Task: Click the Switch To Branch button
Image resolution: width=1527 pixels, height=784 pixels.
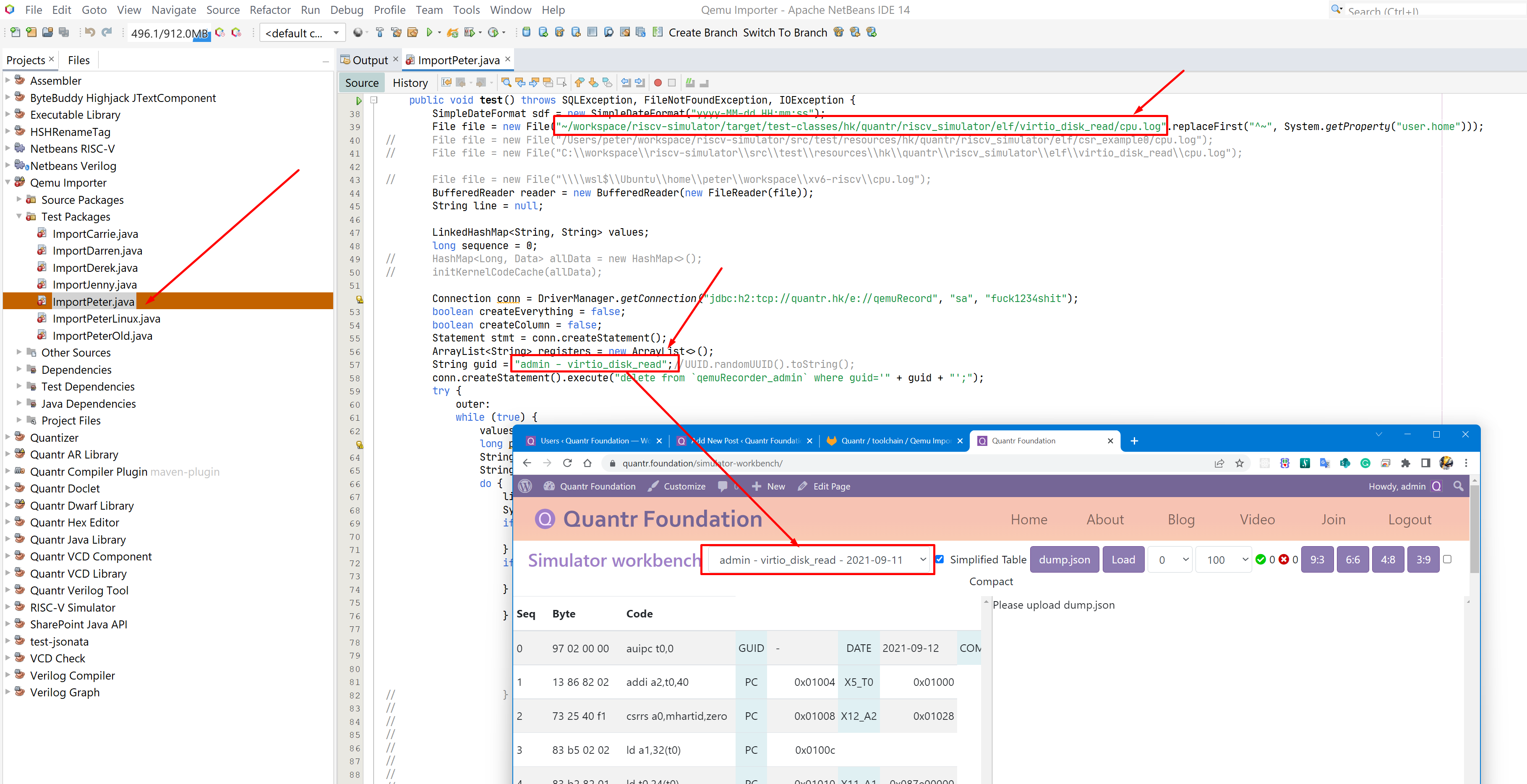Action: click(785, 33)
